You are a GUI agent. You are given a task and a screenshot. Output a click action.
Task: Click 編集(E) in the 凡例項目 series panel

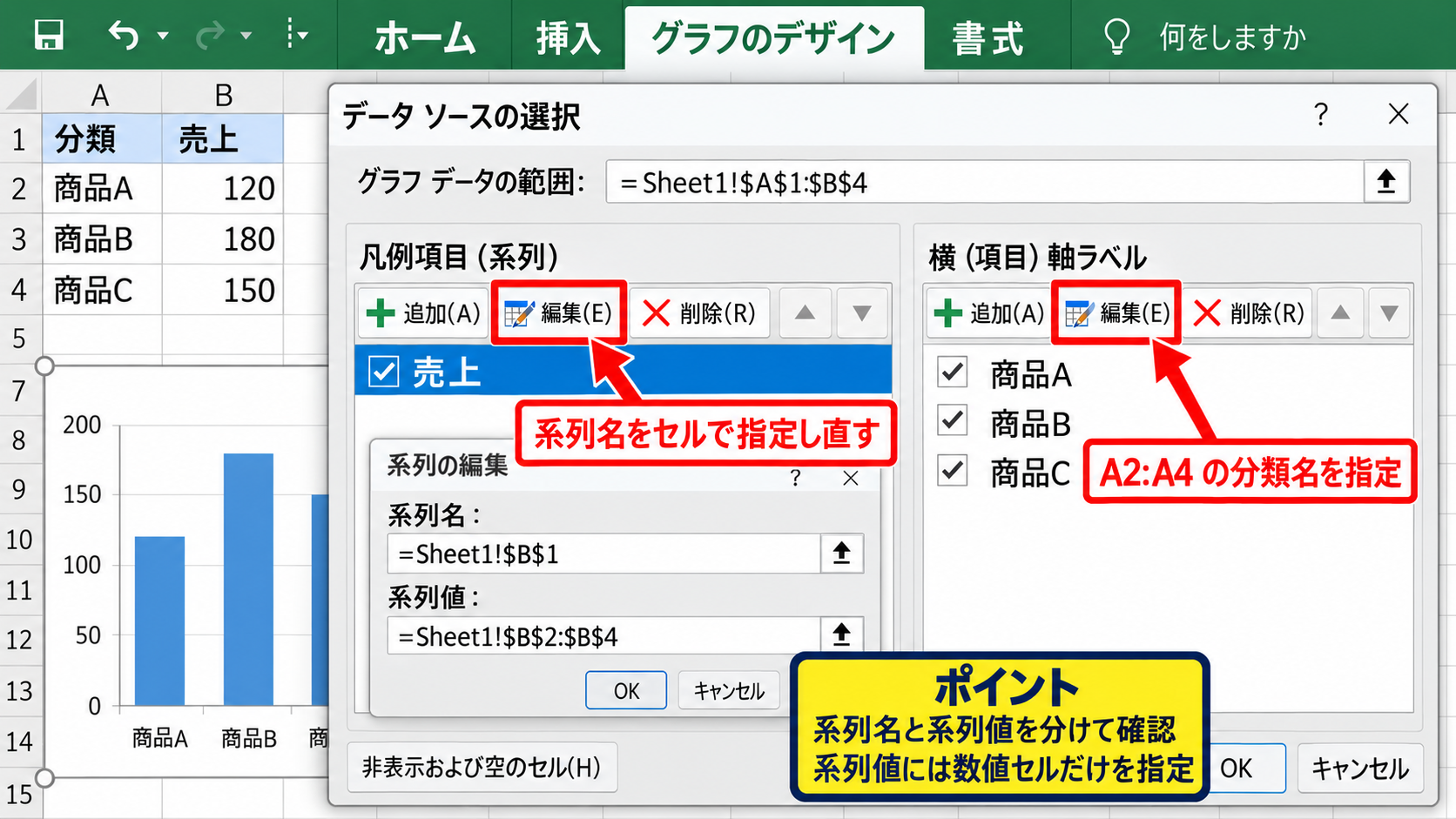point(558,313)
